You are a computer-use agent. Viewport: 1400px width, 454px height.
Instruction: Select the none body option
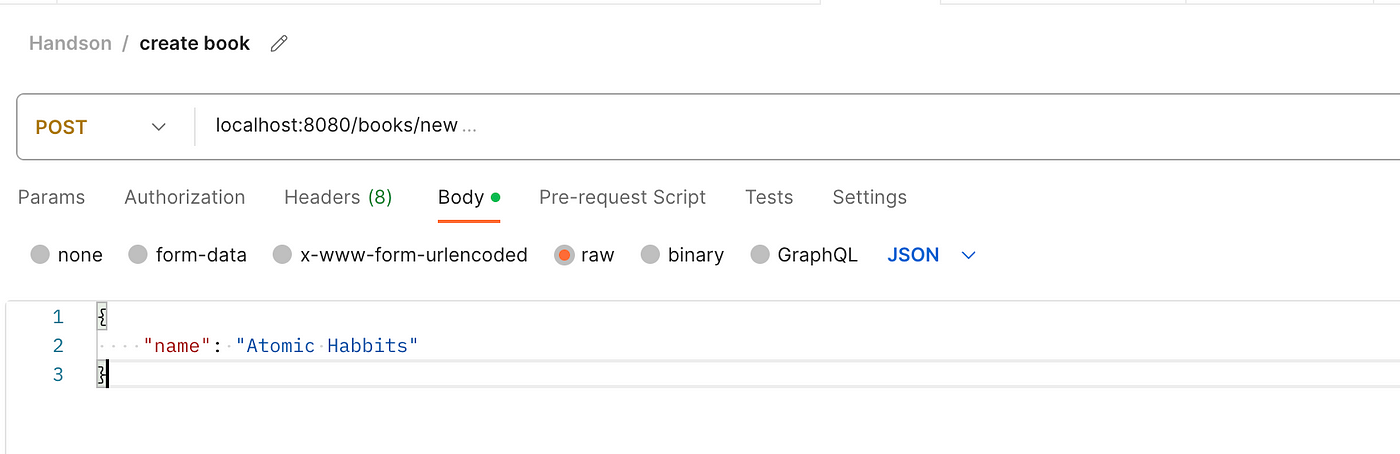coord(40,255)
